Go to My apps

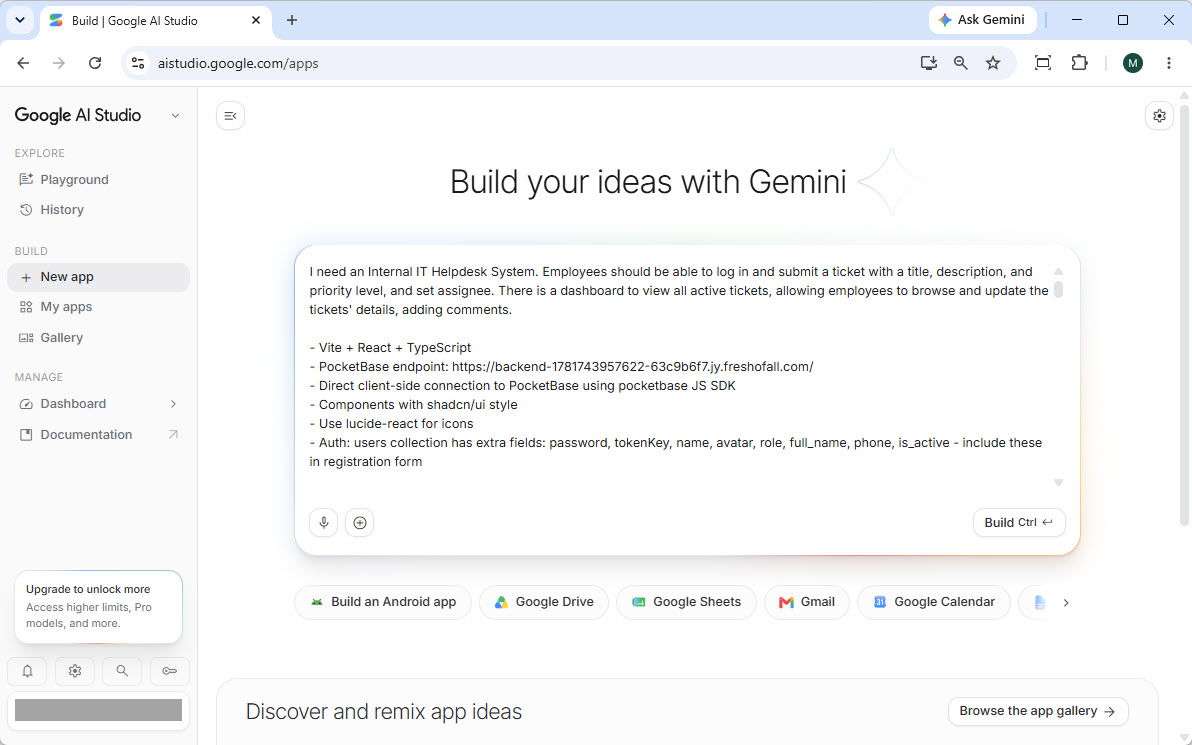[x=98, y=306]
